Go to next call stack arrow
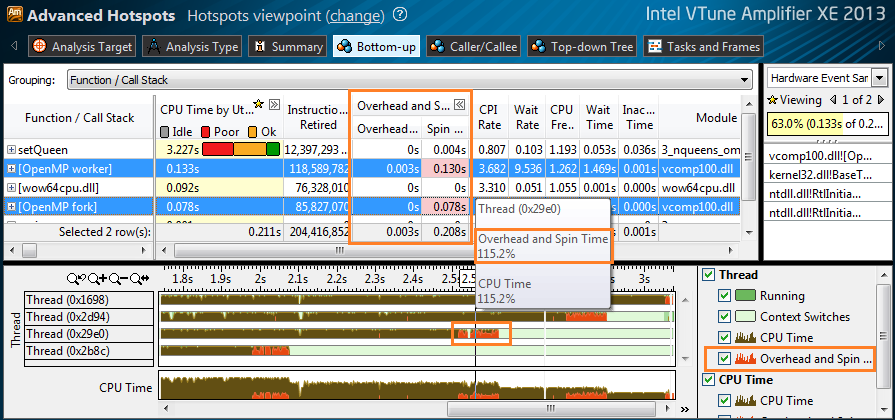Screen dimensions: 895x420 (880, 100)
